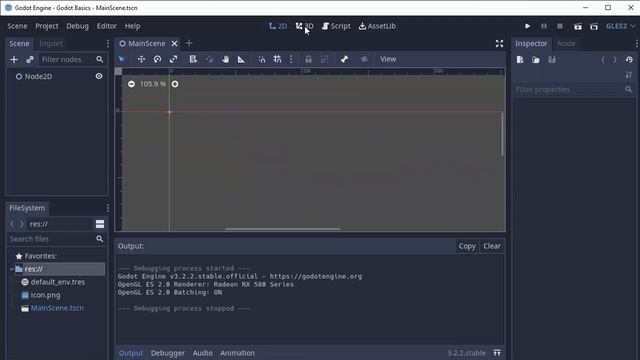Clear the output log
640x360 pixels.
point(492,246)
